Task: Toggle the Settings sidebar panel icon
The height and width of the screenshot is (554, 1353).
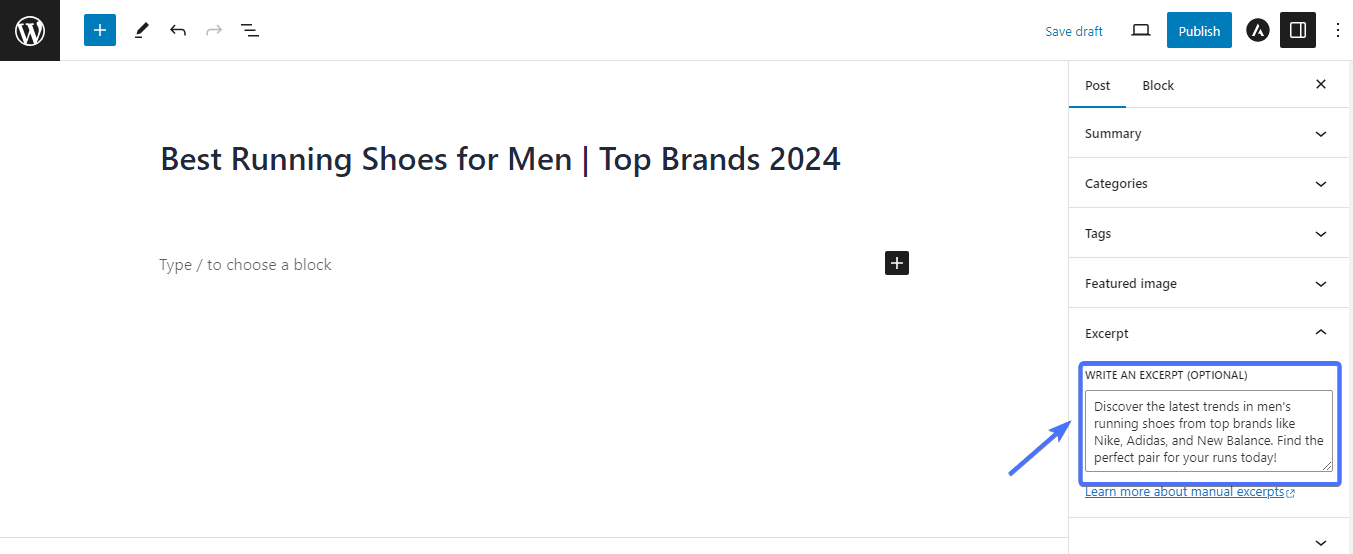Action: click(x=1298, y=30)
